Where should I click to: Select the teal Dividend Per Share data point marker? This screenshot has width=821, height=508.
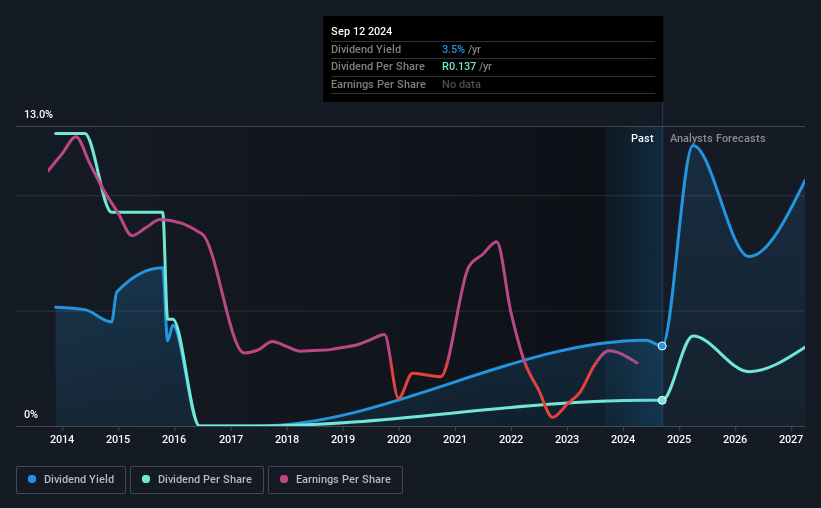coord(662,401)
